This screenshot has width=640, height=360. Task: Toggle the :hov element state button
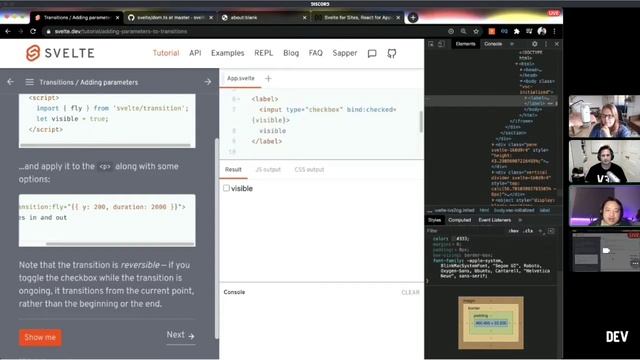click(513, 231)
